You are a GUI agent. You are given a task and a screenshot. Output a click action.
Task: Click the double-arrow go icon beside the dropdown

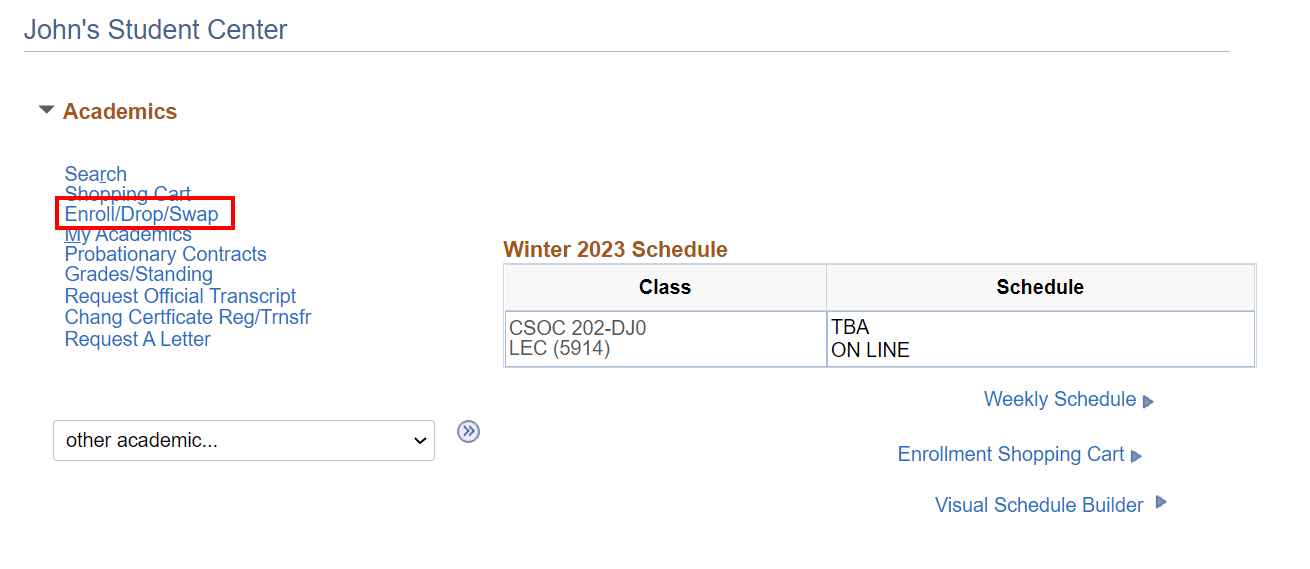[468, 432]
